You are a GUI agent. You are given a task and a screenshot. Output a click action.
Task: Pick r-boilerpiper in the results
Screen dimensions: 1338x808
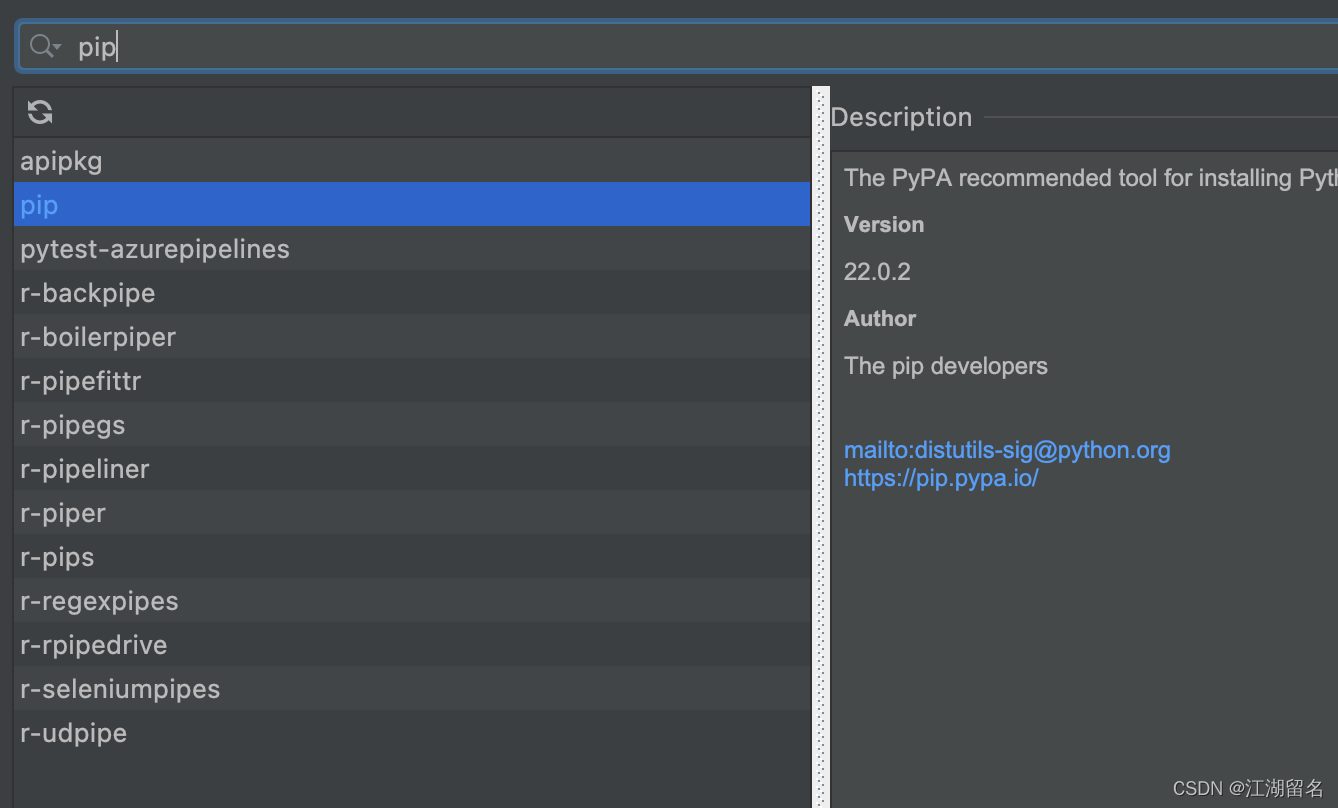click(x=98, y=337)
